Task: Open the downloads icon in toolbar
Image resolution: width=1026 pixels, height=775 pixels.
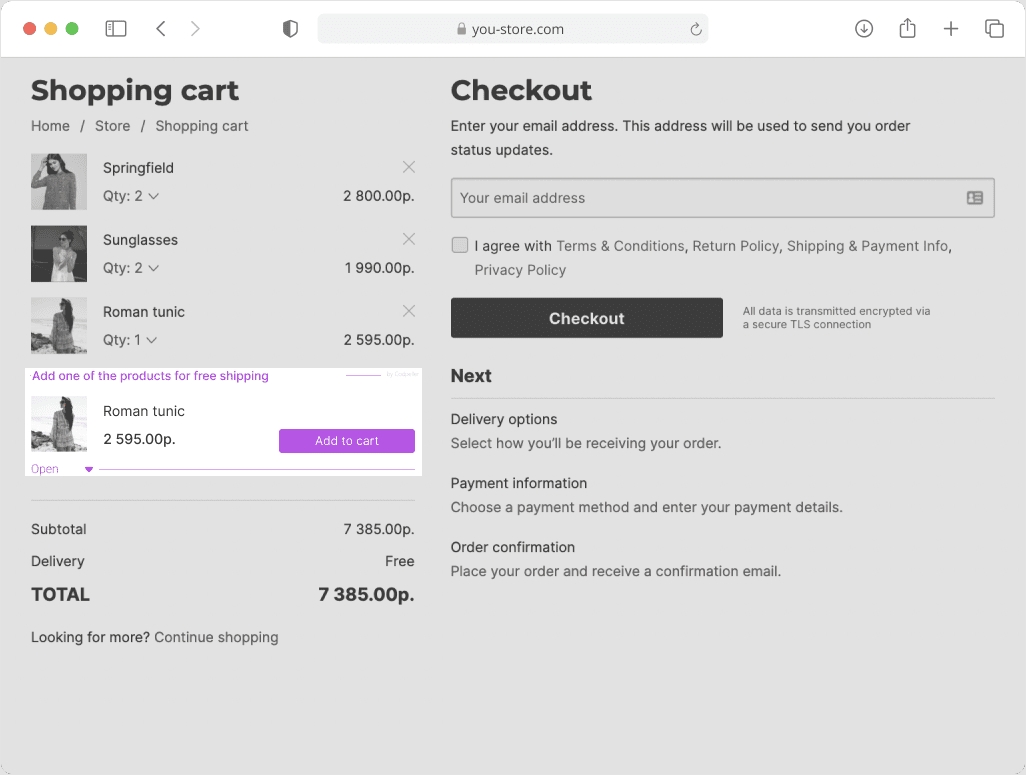Action: tap(864, 29)
